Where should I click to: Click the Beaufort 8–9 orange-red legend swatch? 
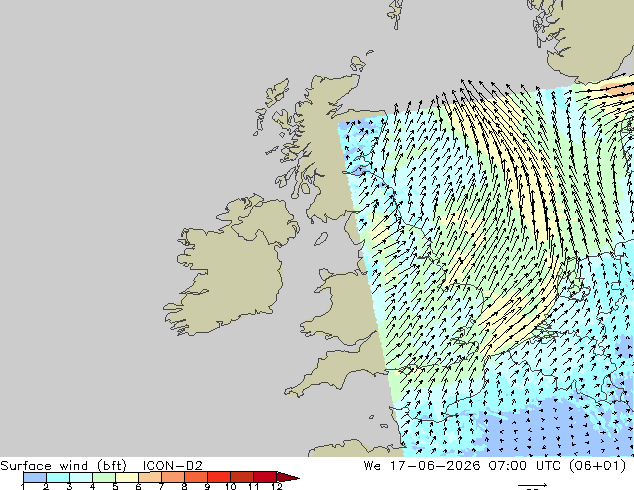click(196, 477)
